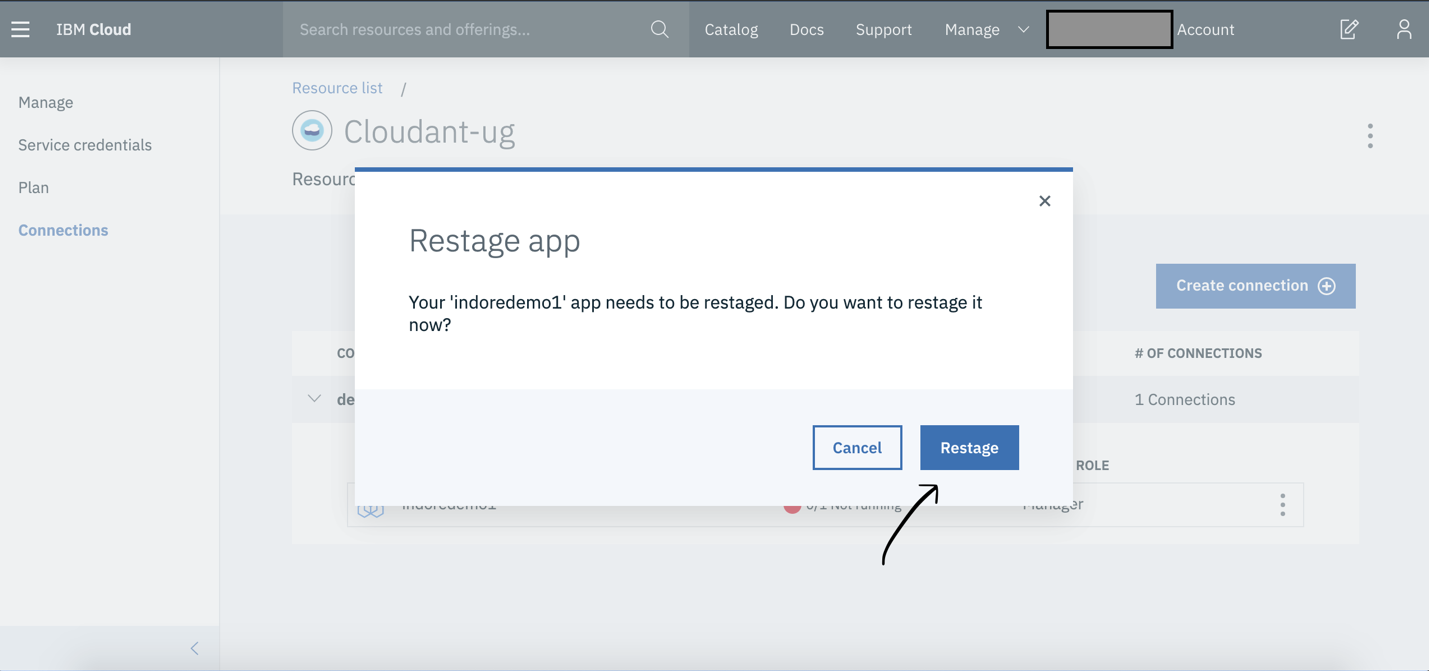The height and width of the screenshot is (671, 1429).
Task: Open the connection row's kebab menu
Action: [x=1282, y=505]
